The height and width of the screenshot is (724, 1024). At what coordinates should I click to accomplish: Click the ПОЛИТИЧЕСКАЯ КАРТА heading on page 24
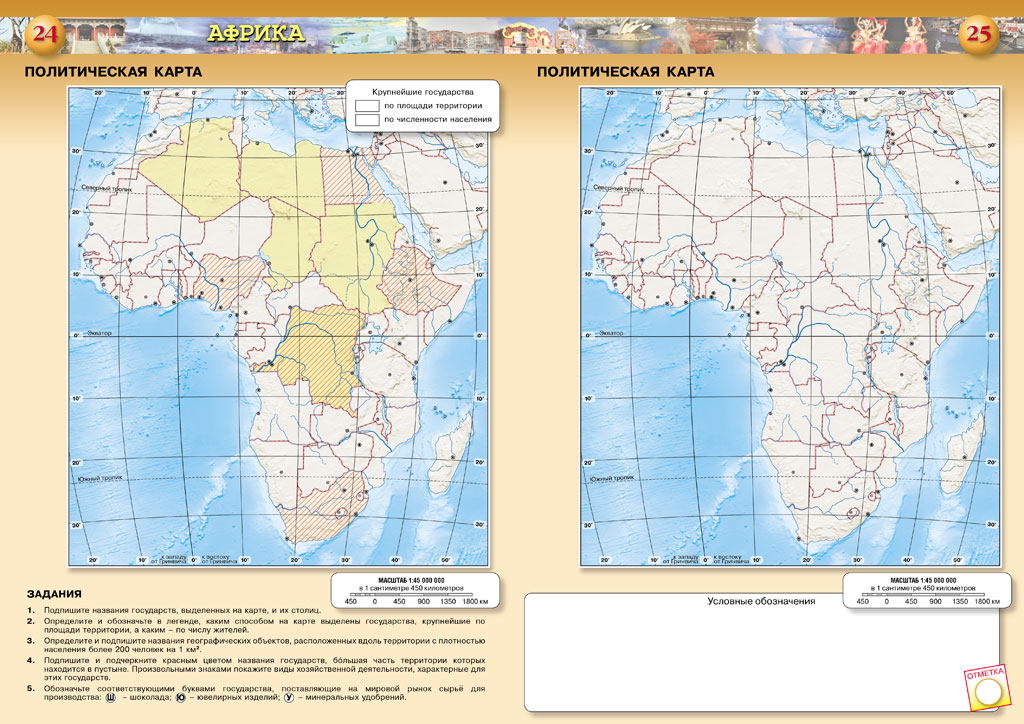point(113,72)
